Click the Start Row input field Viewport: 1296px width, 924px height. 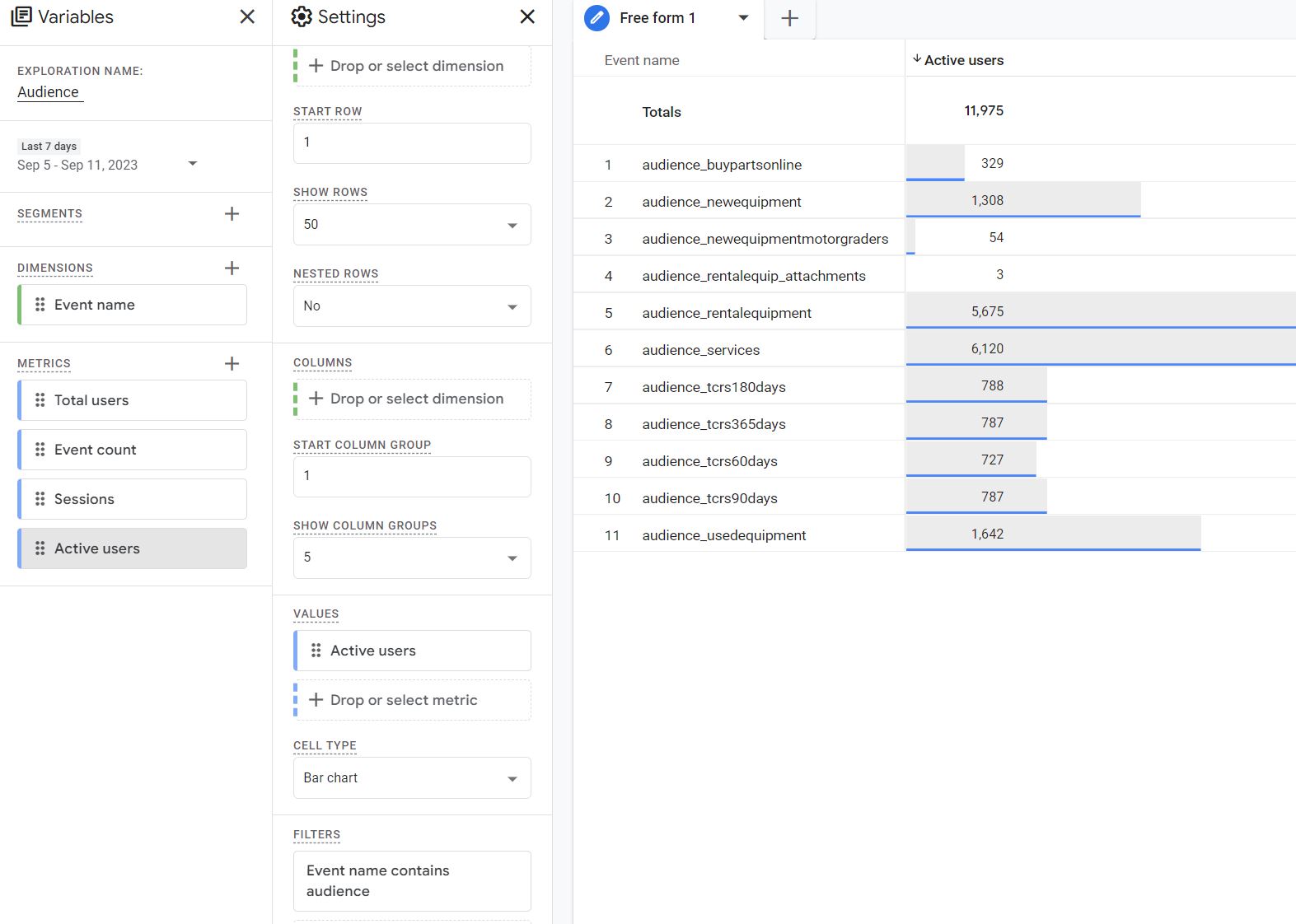(x=412, y=143)
